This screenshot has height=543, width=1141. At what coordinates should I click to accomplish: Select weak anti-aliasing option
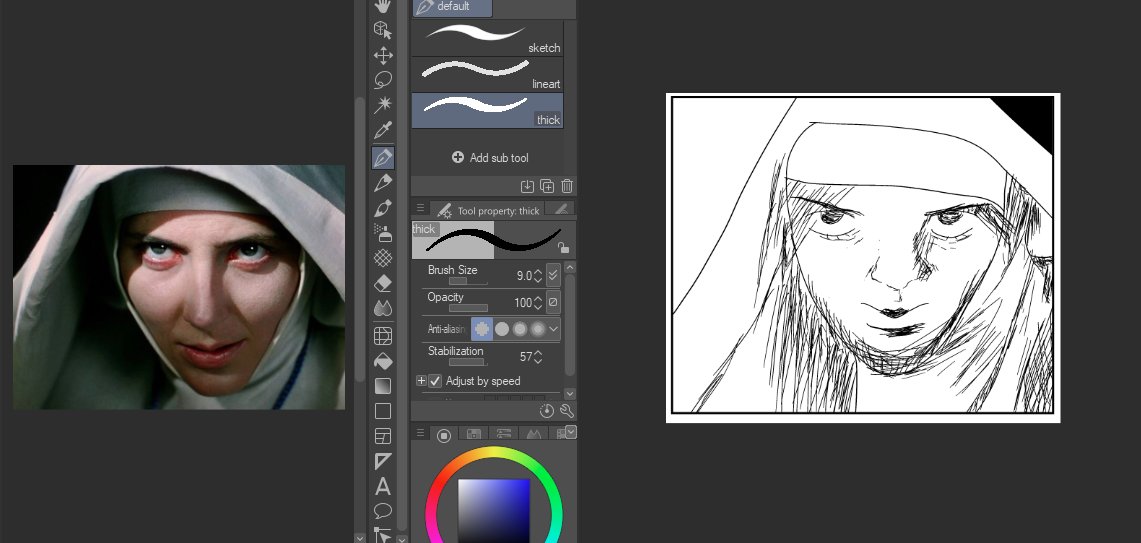pyautogui.click(x=502, y=329)
